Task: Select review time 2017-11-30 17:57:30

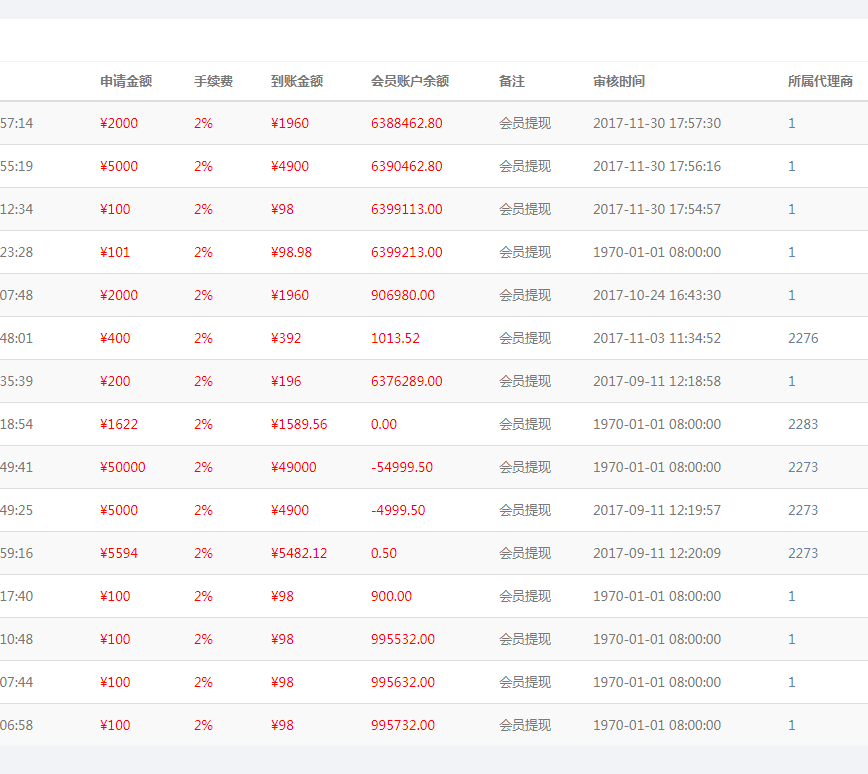Action: (x=657, y=123)
